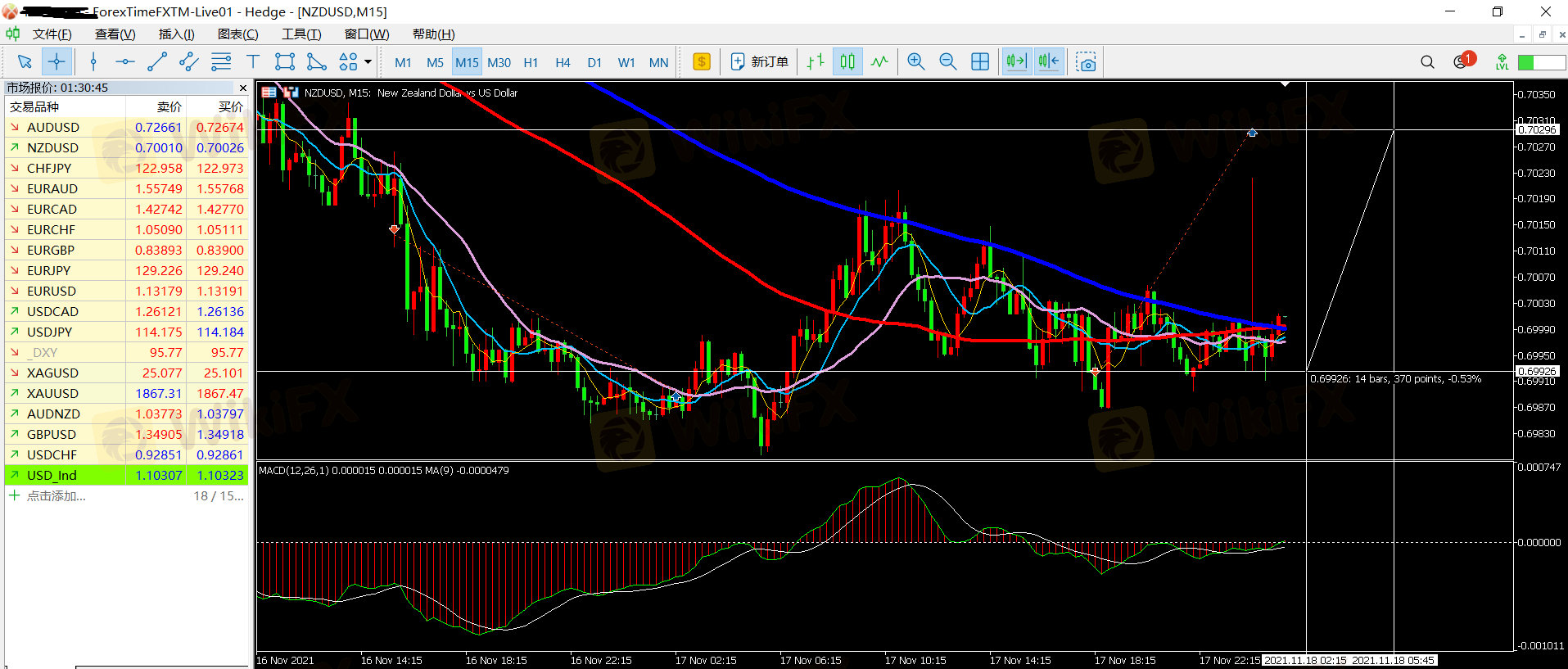Screen dimensions: 1568x669
Task: Open the 图表(C) menu
Action: tap(237, 34)
